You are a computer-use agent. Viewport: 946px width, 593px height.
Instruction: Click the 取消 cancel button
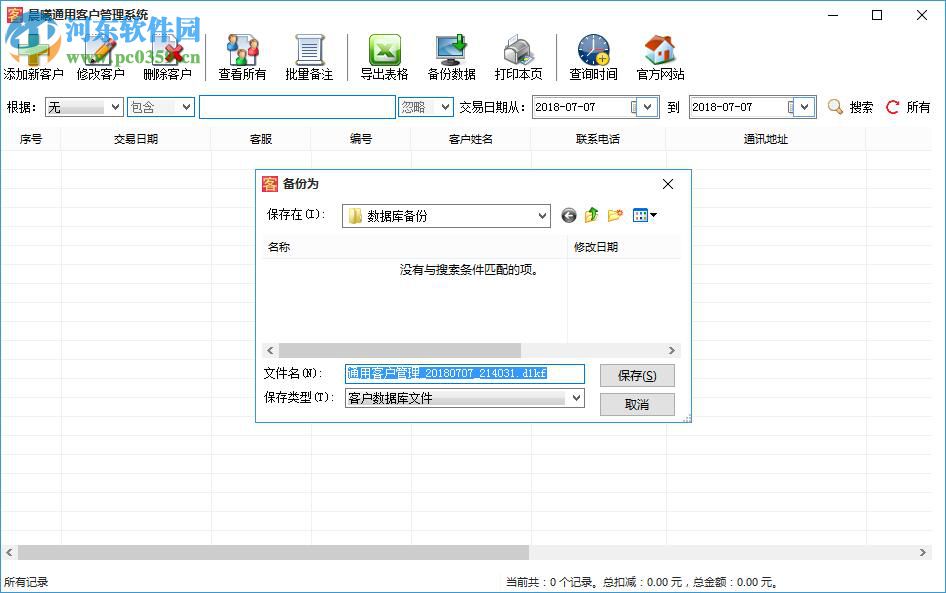637,405
